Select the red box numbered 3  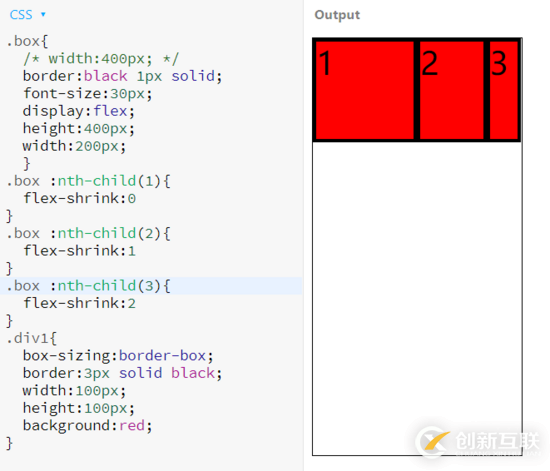(x=504, y=90)
